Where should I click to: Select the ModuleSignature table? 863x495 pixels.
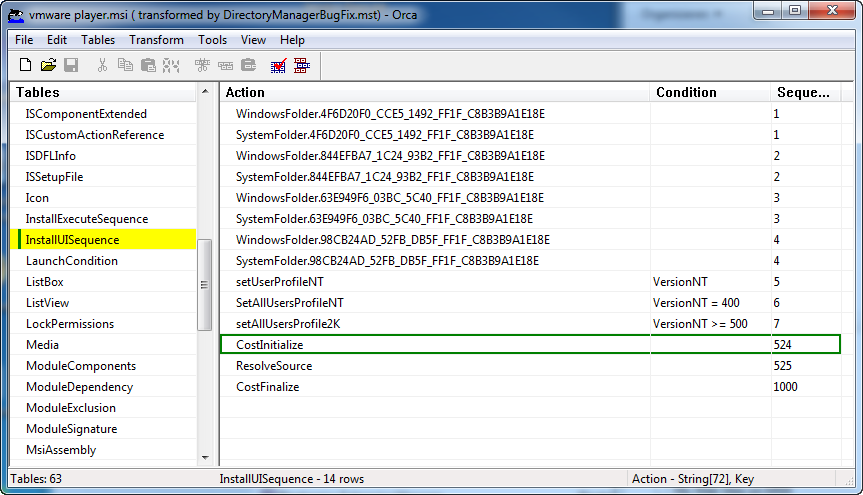point(72,429)
